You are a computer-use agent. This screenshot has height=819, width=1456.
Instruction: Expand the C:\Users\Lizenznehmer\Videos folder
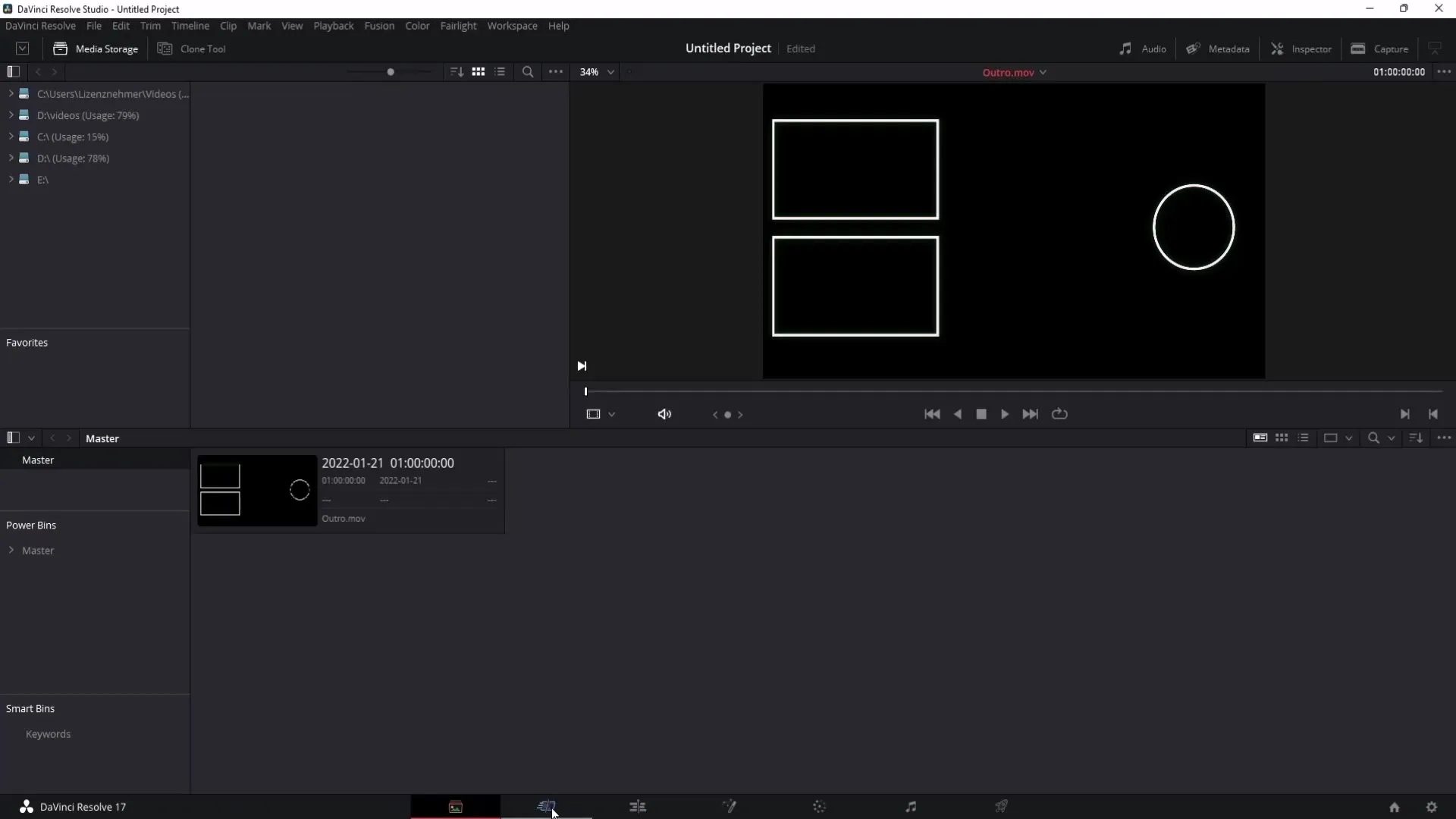pyautogui.click(x=11, y=93)
